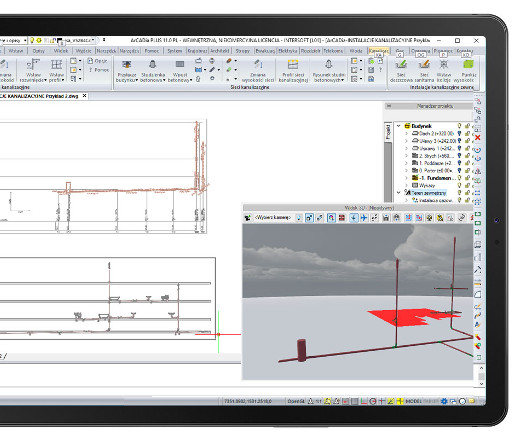Click the Teren zewnętrzny icon in project tree
This screenshot has height=441, width=520.
pos(407,193)
